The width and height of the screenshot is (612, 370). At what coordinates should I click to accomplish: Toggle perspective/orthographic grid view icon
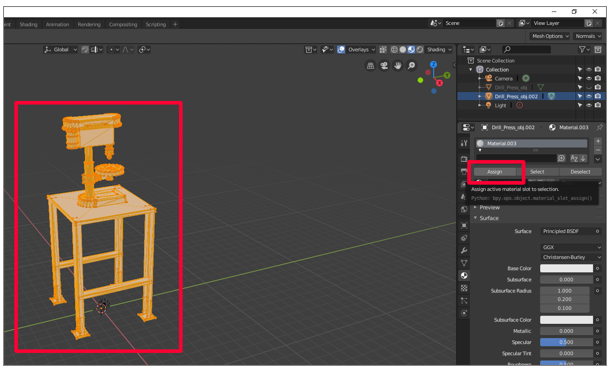[x=370, y=66]
